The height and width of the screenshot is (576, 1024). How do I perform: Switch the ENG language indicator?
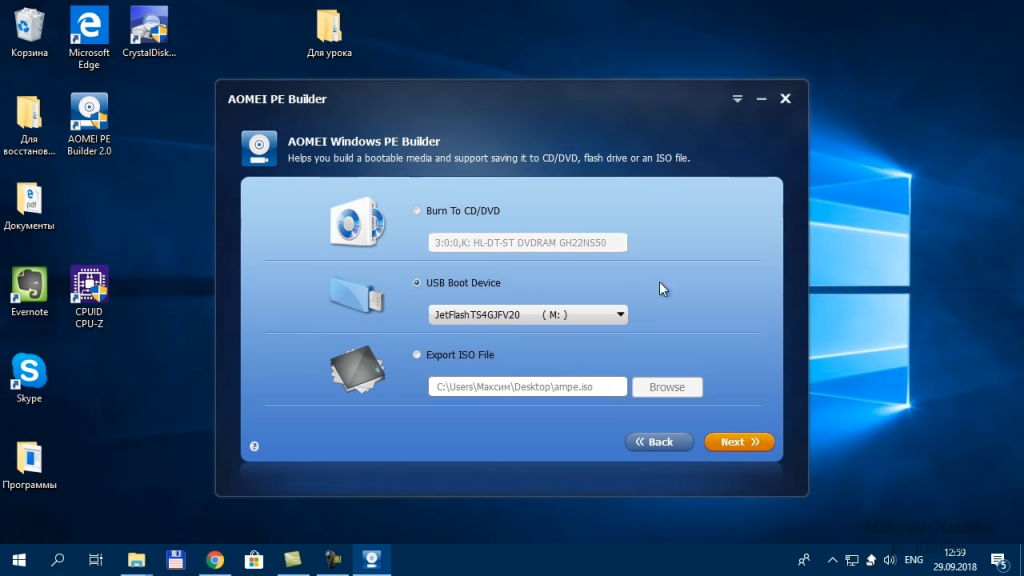pos(914,560)
